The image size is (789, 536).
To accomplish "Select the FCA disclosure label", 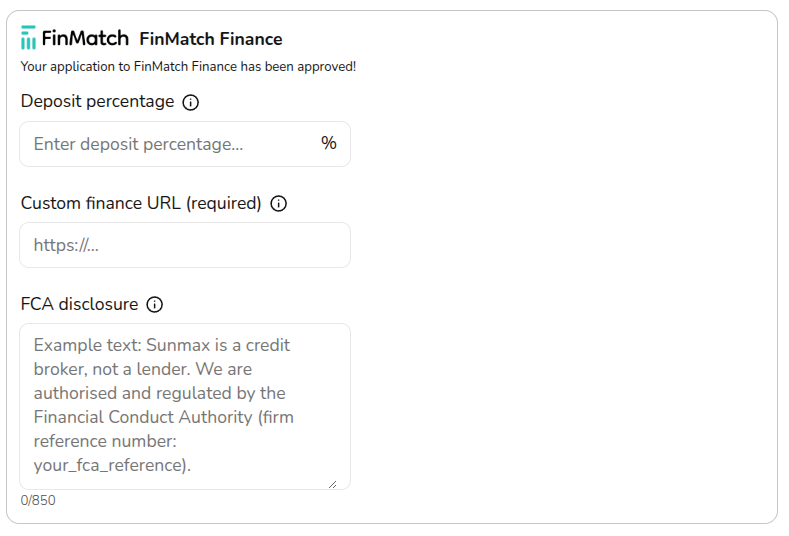I will tap(79, 305).
